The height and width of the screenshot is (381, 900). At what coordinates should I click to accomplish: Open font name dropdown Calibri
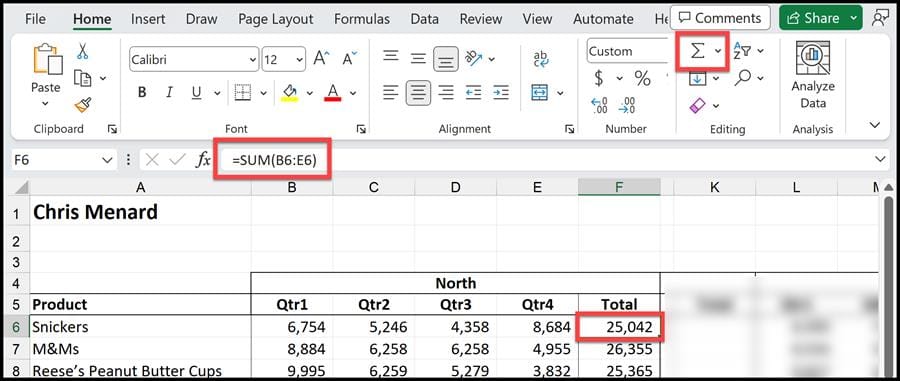pyautogui.click(x=253, y=60)
